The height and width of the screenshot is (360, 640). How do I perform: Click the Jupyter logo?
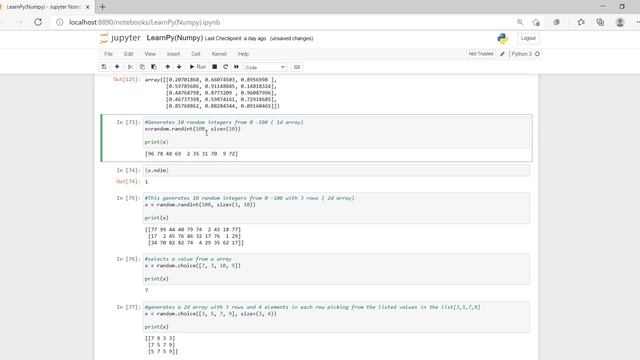click(x=120, y=38)
